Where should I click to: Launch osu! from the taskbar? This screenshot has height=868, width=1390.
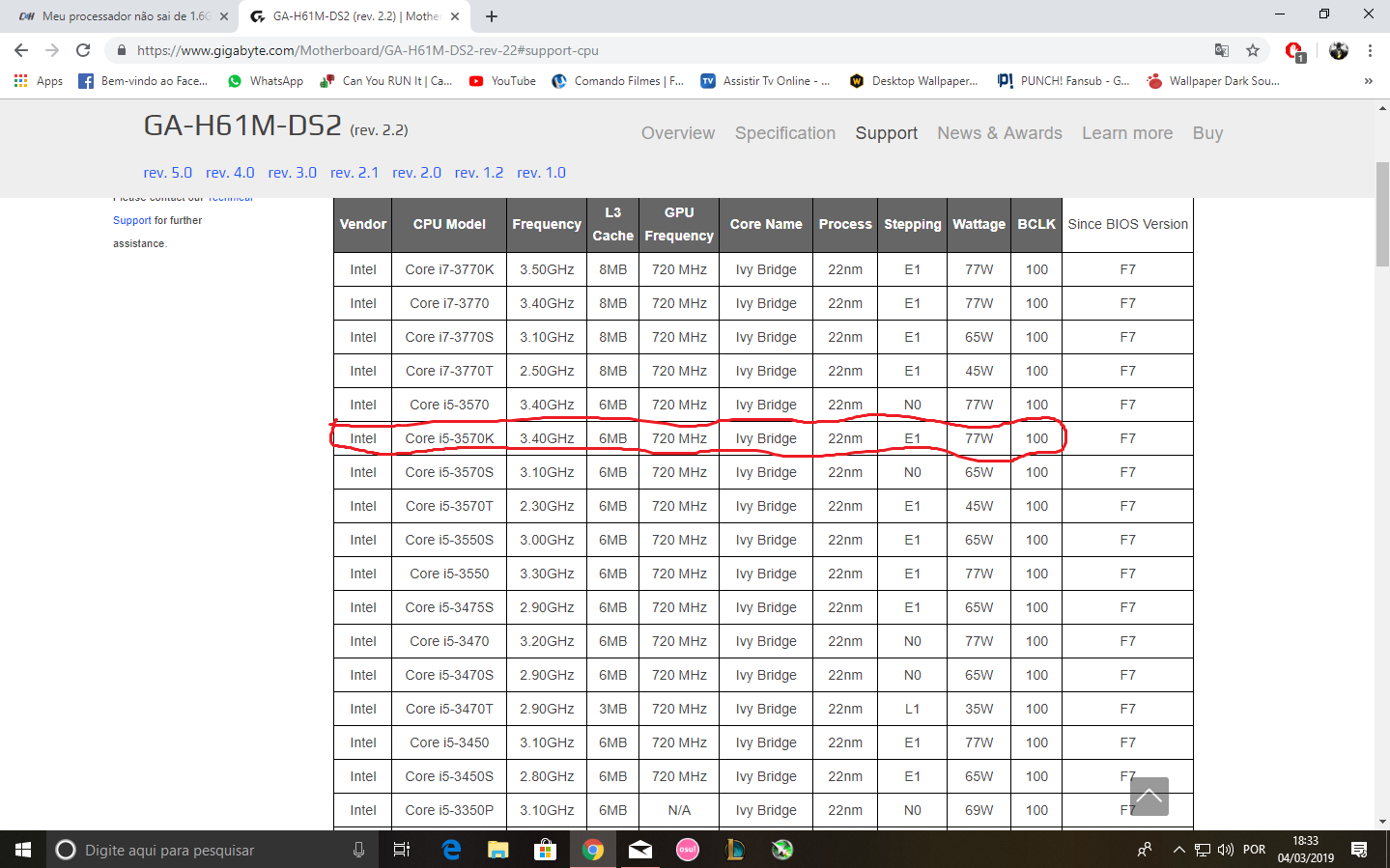[688, 850]
